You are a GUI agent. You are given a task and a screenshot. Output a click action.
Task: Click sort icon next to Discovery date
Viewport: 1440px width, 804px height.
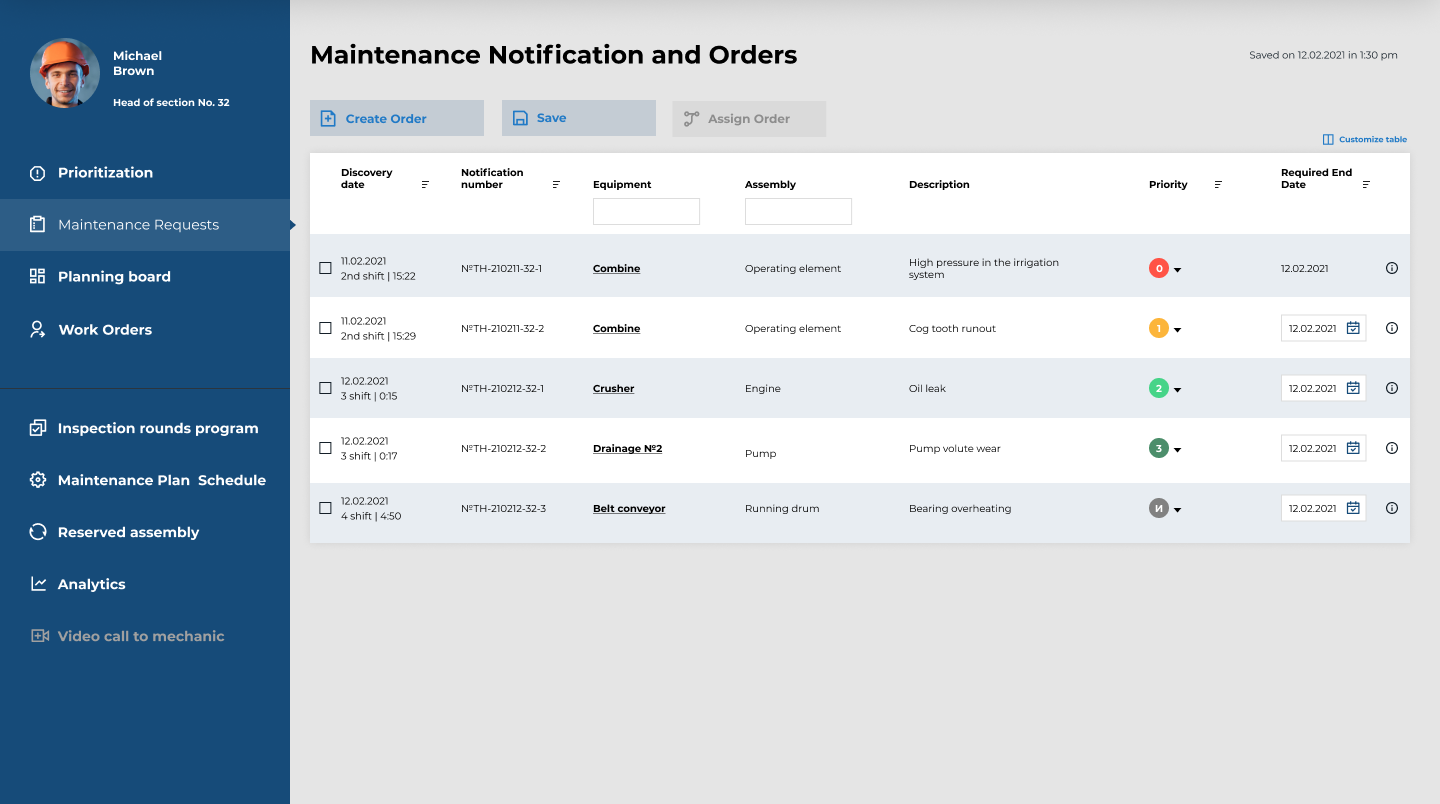point(425,185)
